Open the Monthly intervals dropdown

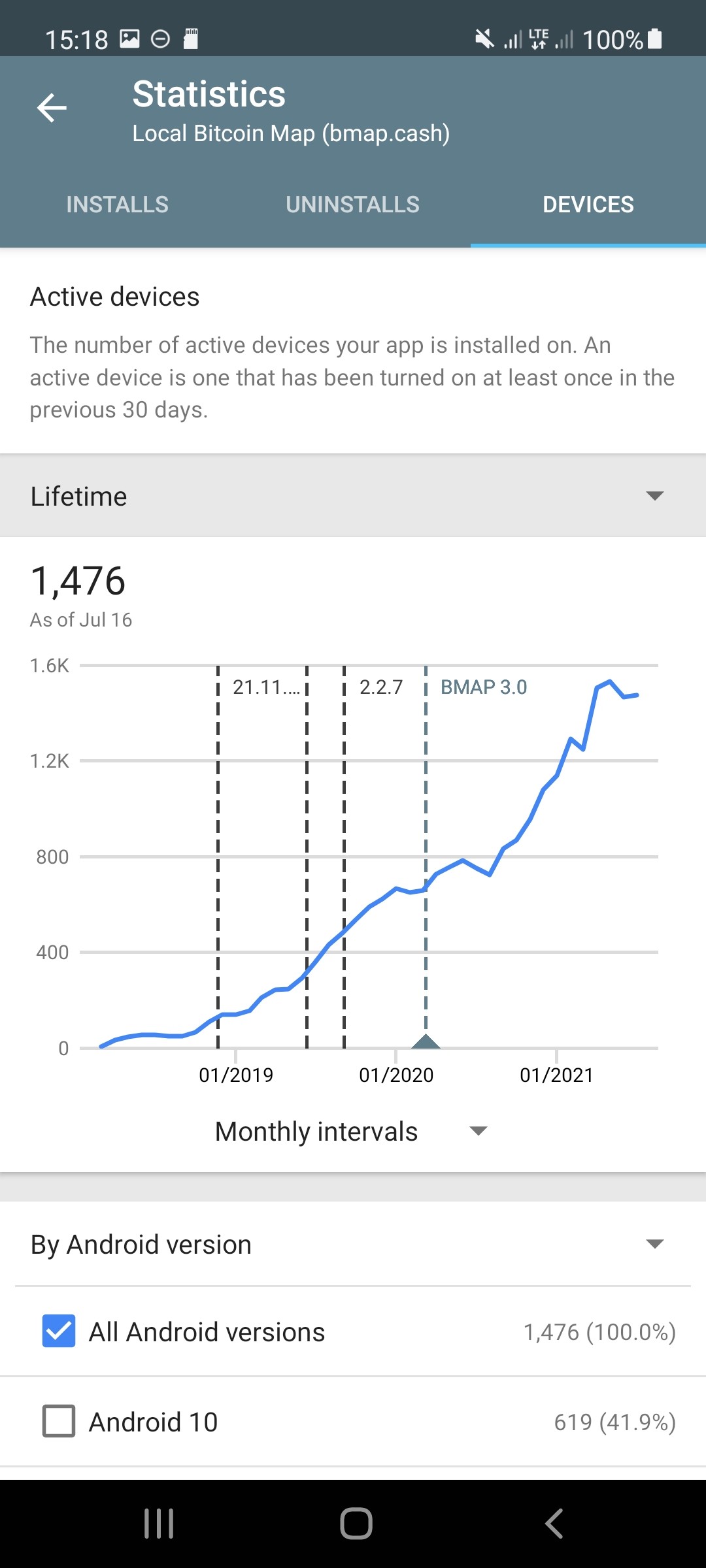[353, 1131]
